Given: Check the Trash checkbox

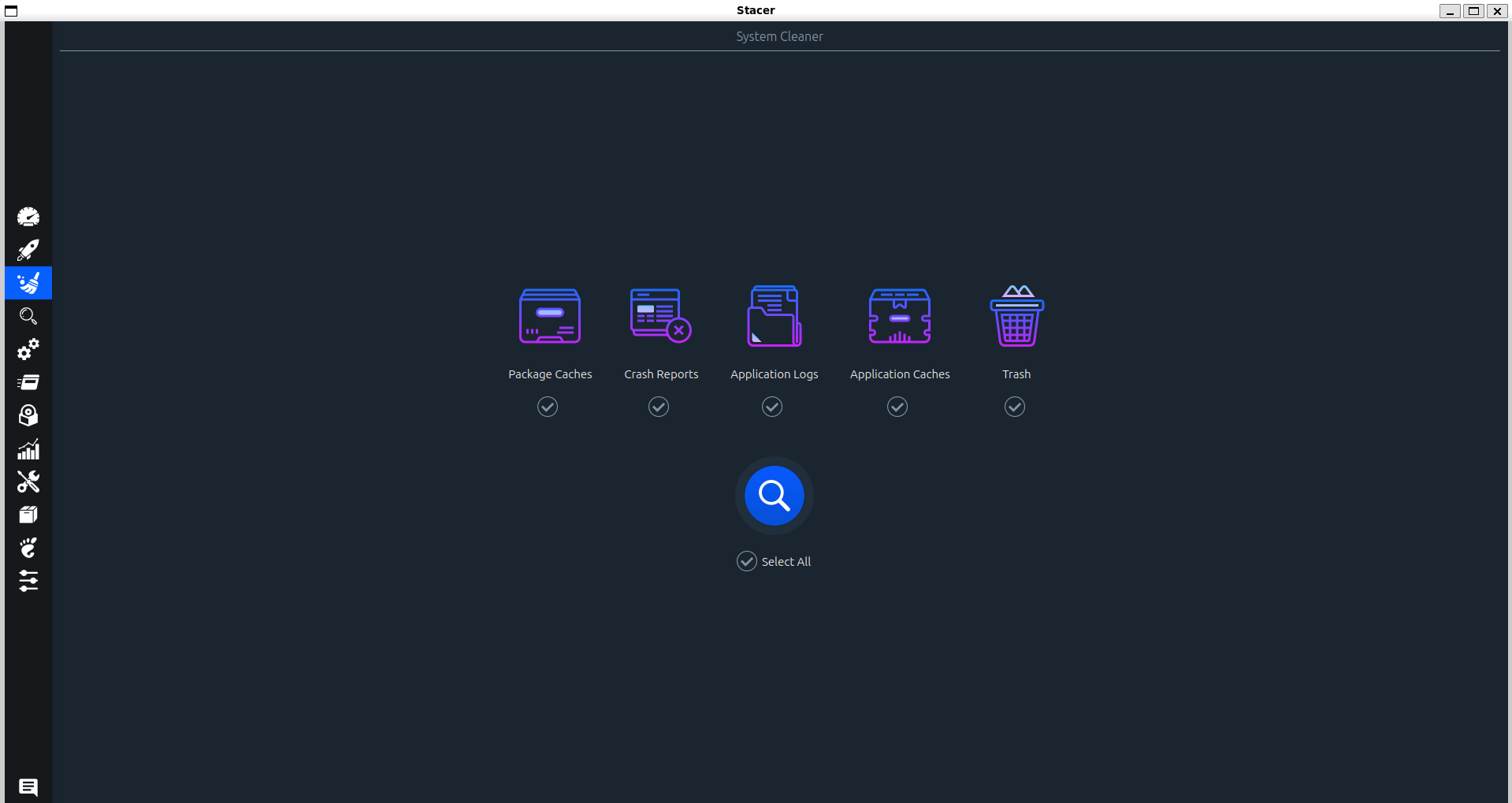Looking at the screenshot, I should 1015,406.
